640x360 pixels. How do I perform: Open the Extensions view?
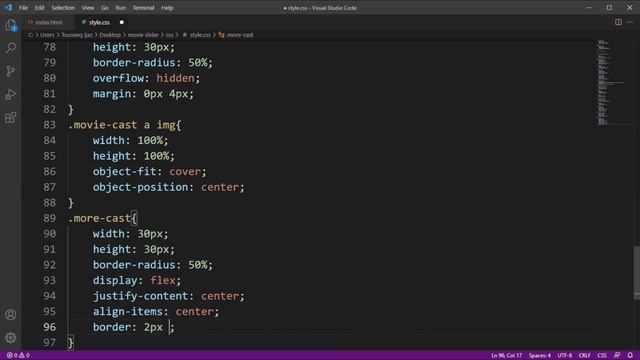(11, 118)
